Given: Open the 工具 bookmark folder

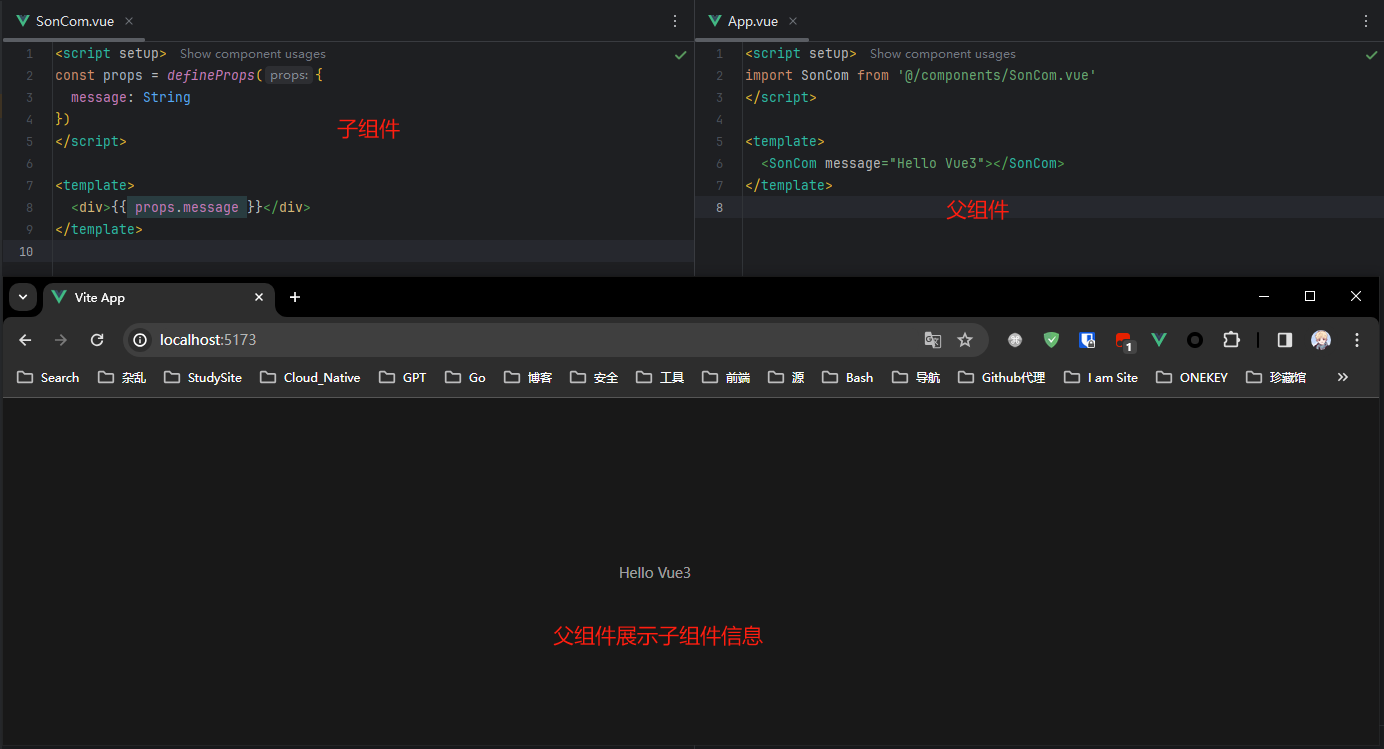Looking at the screenshot, I should [x=660, y=377].
